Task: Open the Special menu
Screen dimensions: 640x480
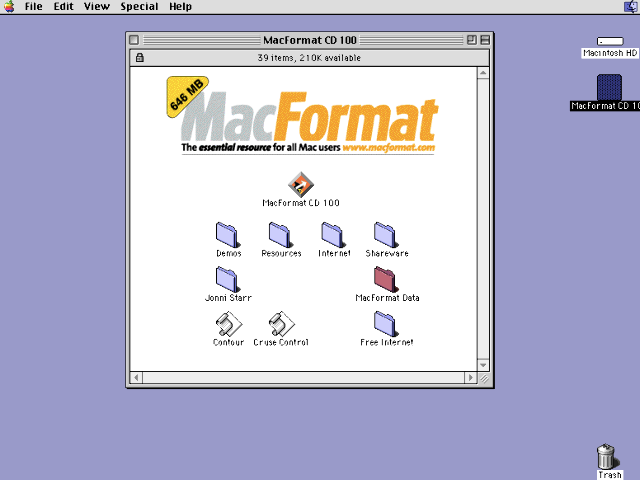Action: pyautogui.click(x=139, y=7)
